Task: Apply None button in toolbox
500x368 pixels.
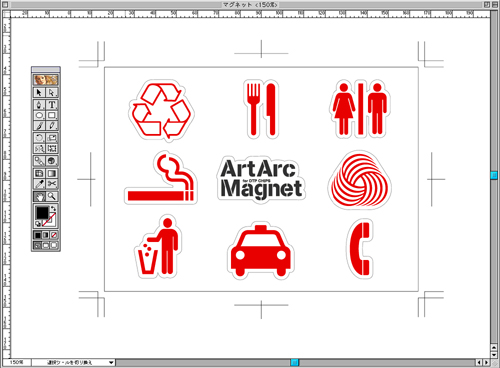Action: pyautogui.click(x=54, y=235)
